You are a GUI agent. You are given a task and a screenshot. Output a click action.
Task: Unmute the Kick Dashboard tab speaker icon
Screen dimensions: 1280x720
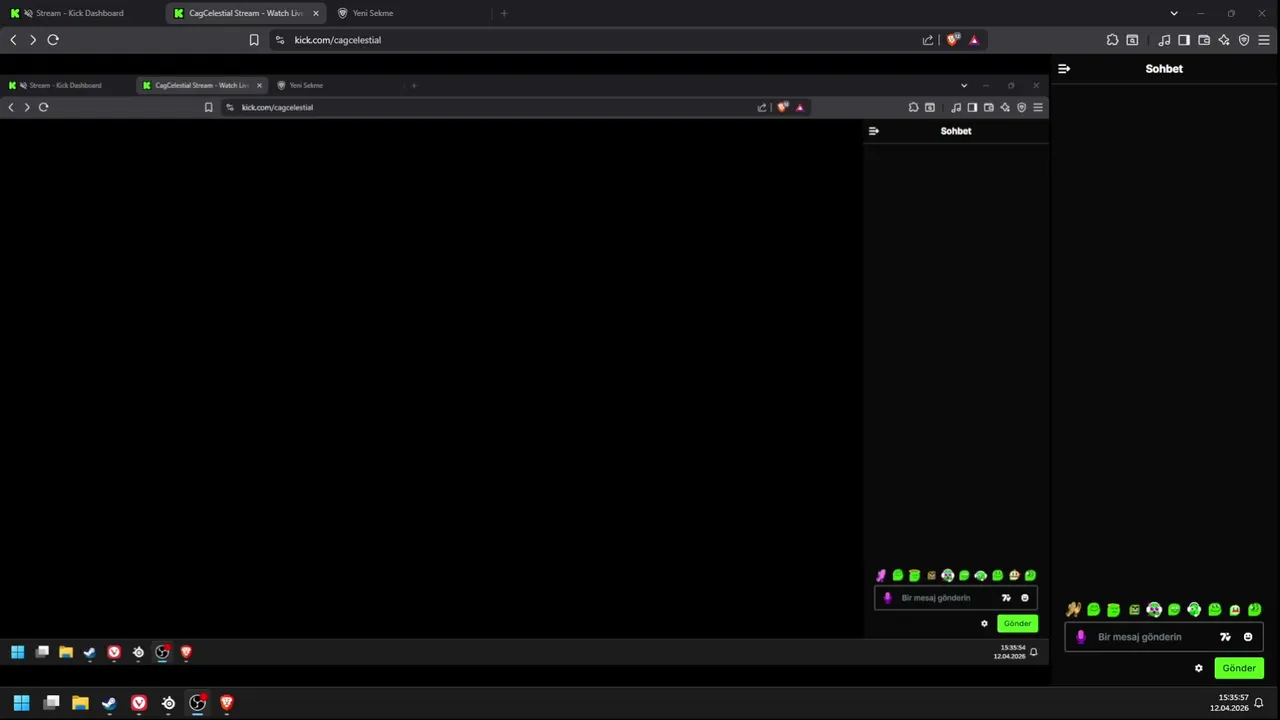pos(26,13)
